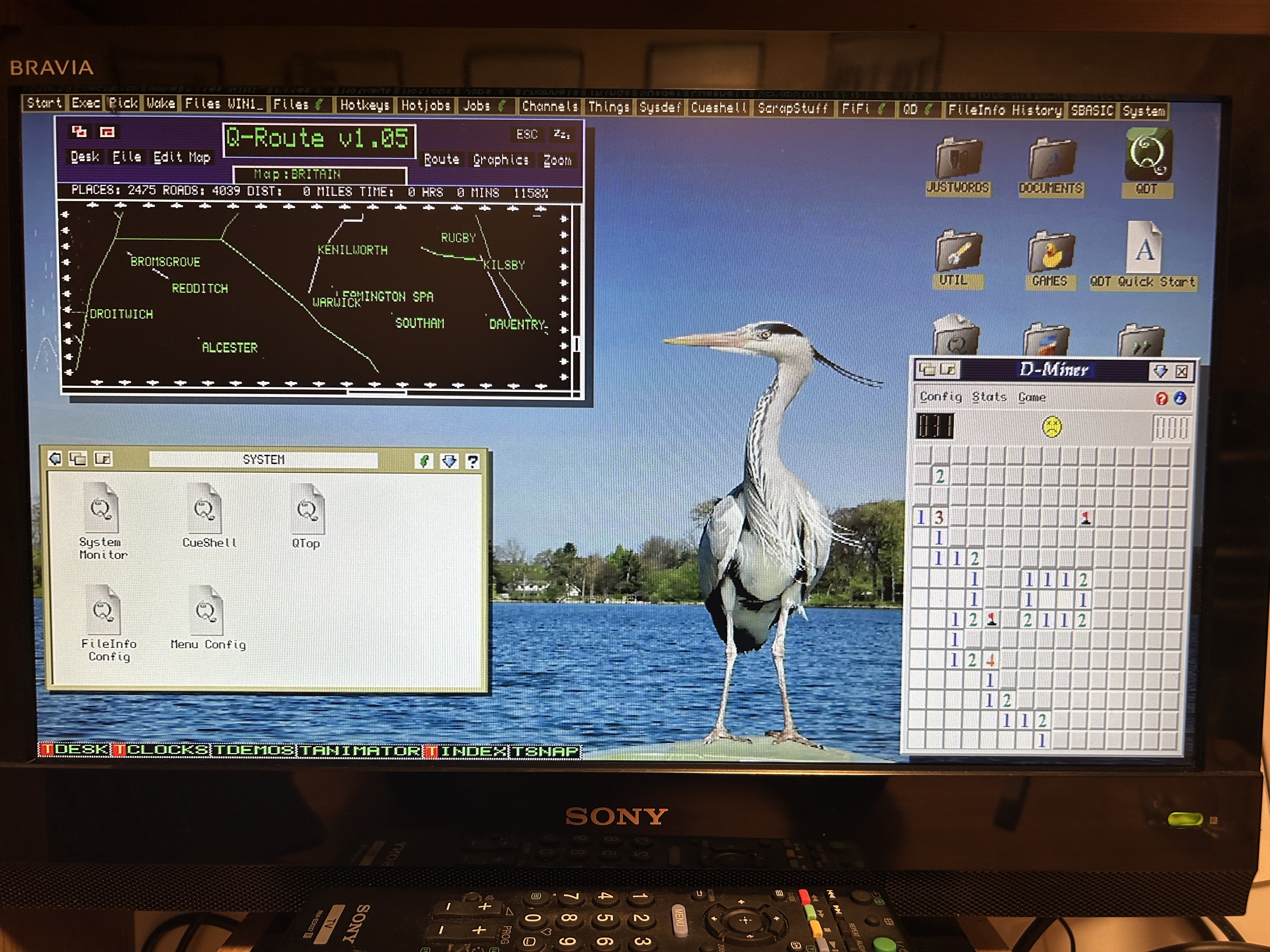Click the System button on top bar
Viewport: 1270px width, 952px height.
click(1144, 111)
